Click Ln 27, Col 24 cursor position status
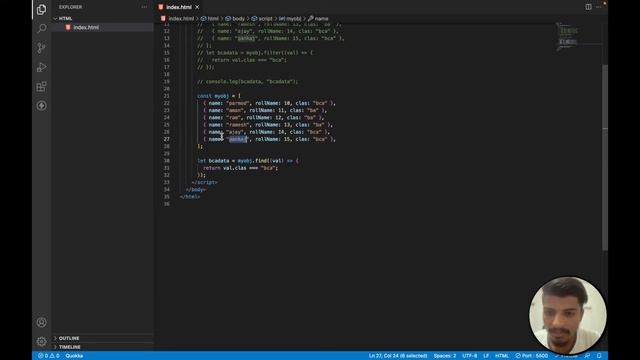This screenshot has height=360, width=640. pos(398,356)
